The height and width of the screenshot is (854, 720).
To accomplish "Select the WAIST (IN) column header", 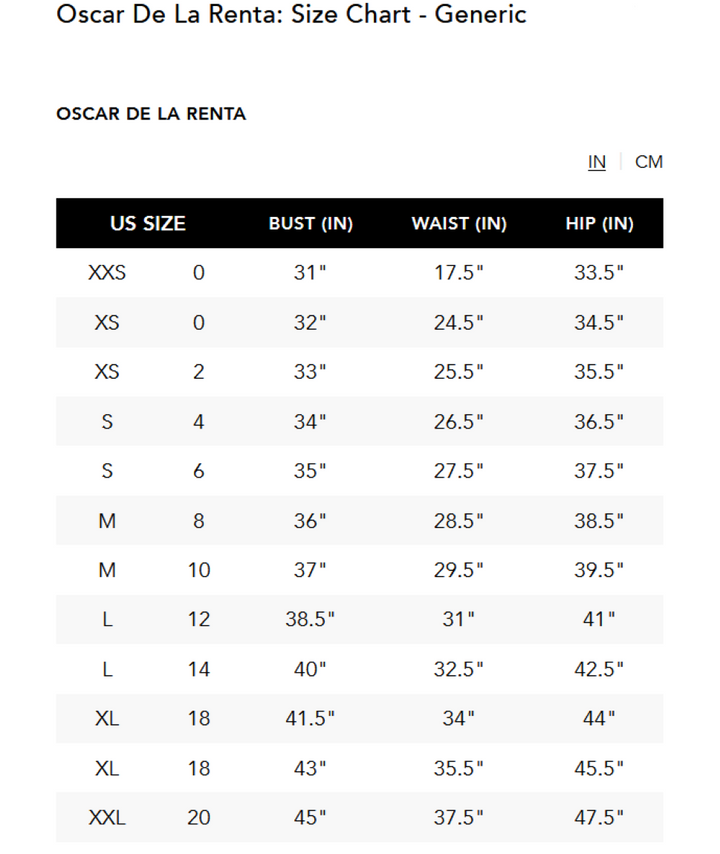I will coord(459,224).
